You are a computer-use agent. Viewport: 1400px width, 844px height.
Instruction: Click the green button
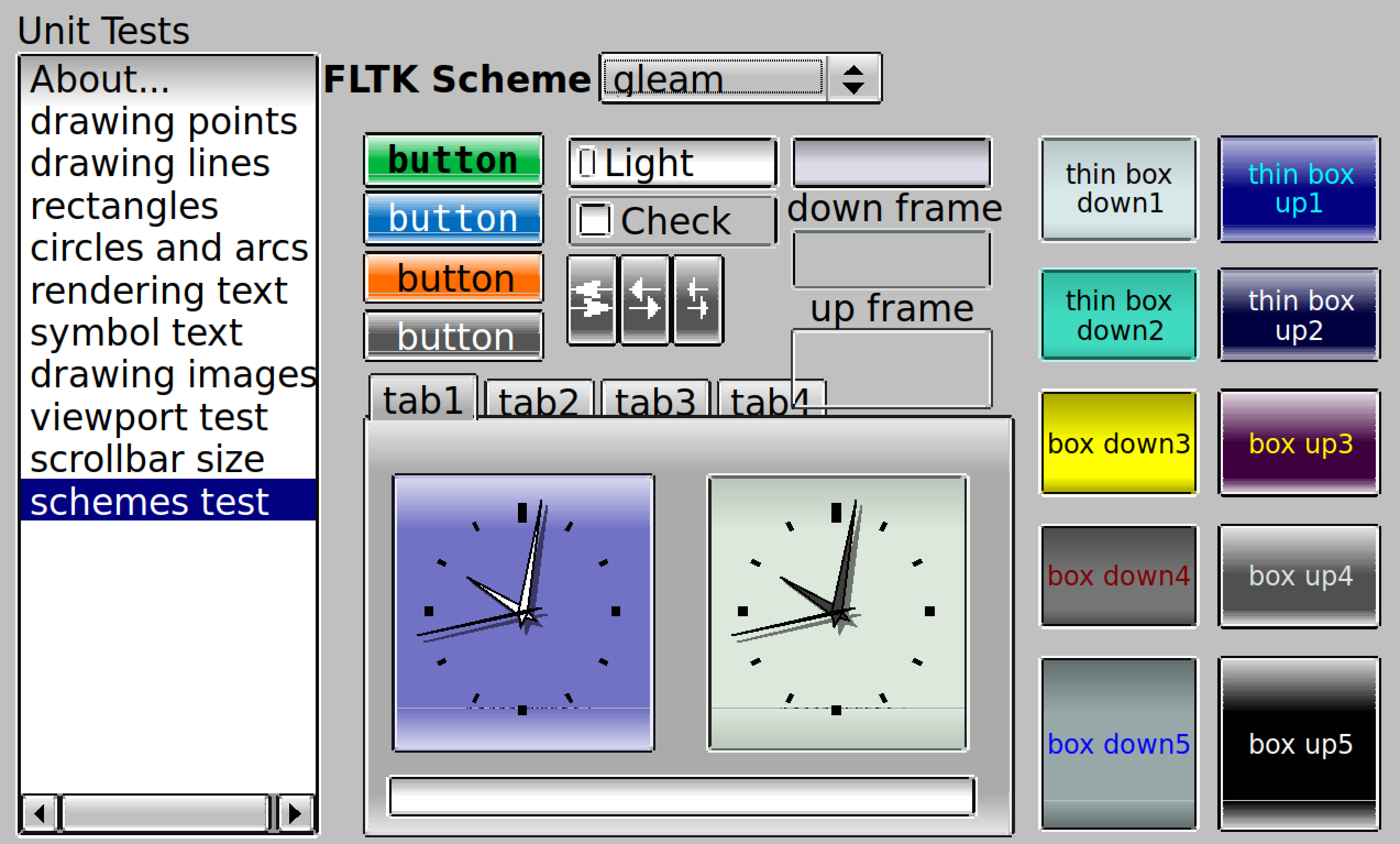coord(454,159)
